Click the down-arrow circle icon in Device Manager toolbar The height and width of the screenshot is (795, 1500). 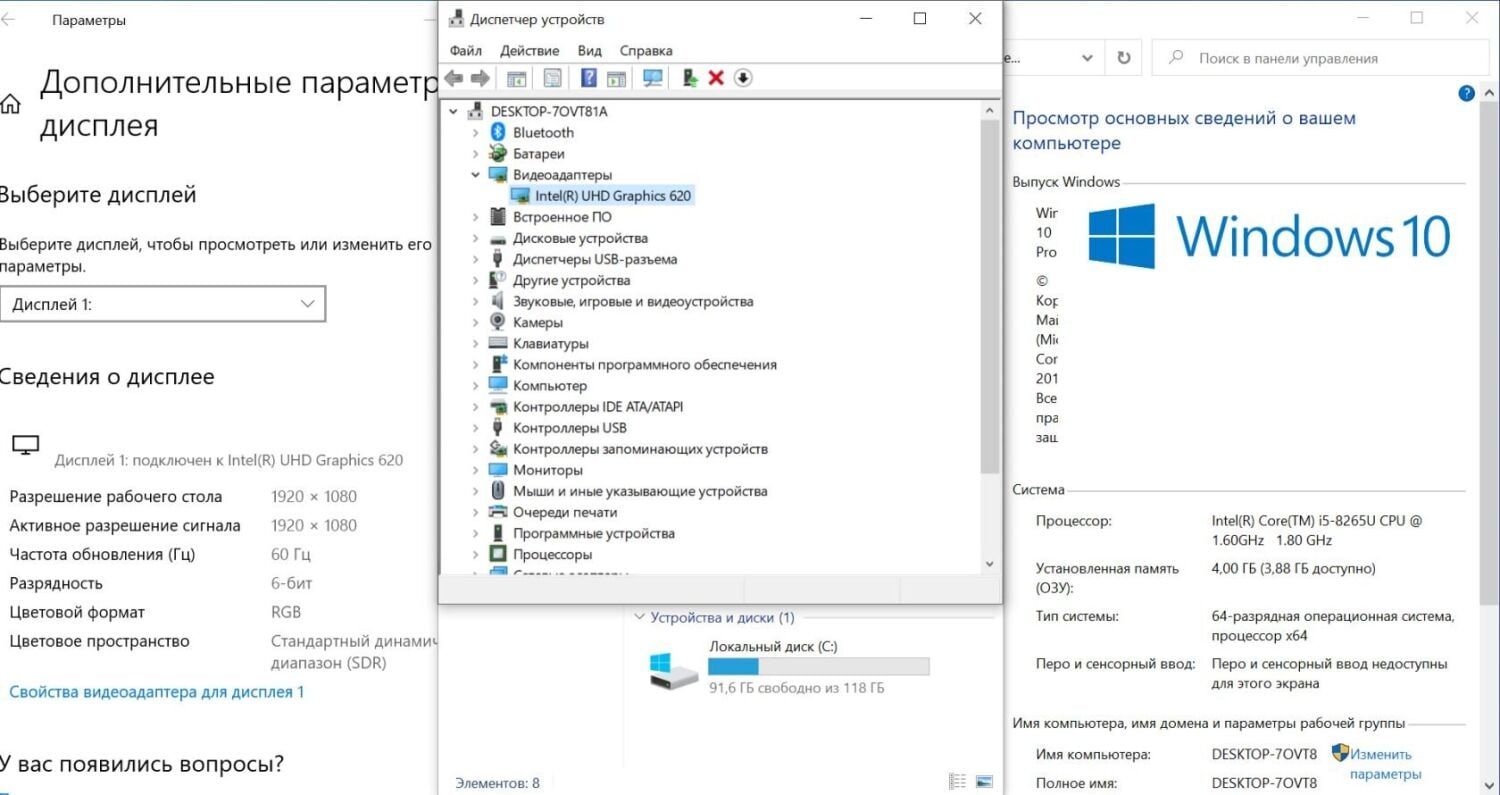[x=743, y=78]
